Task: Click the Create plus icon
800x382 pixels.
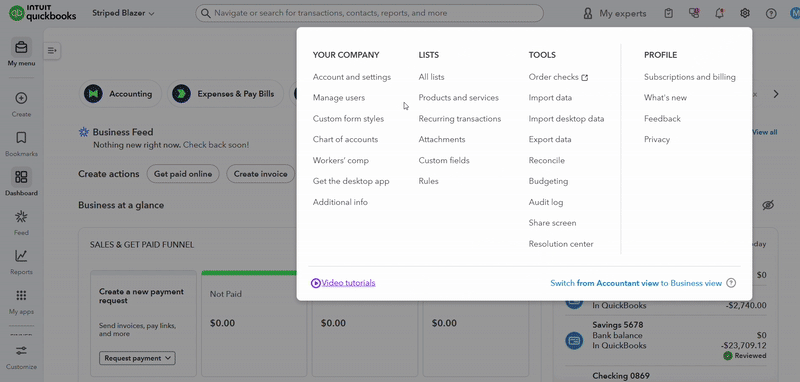Action: (x=21, y=98)
